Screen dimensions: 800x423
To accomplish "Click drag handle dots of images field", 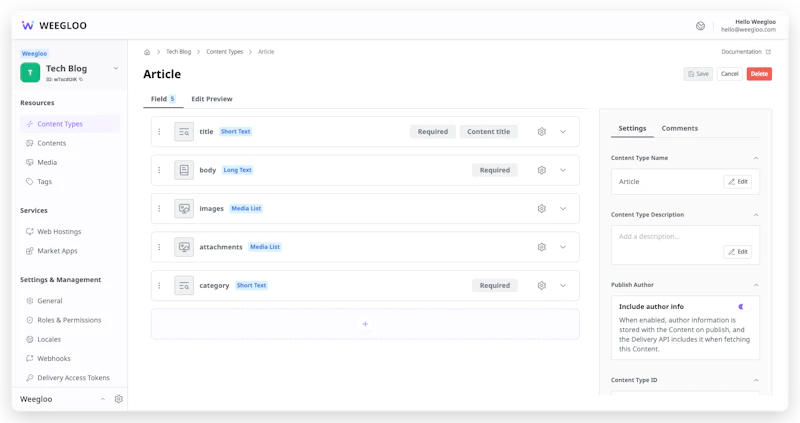I will (x=159, y=208).
